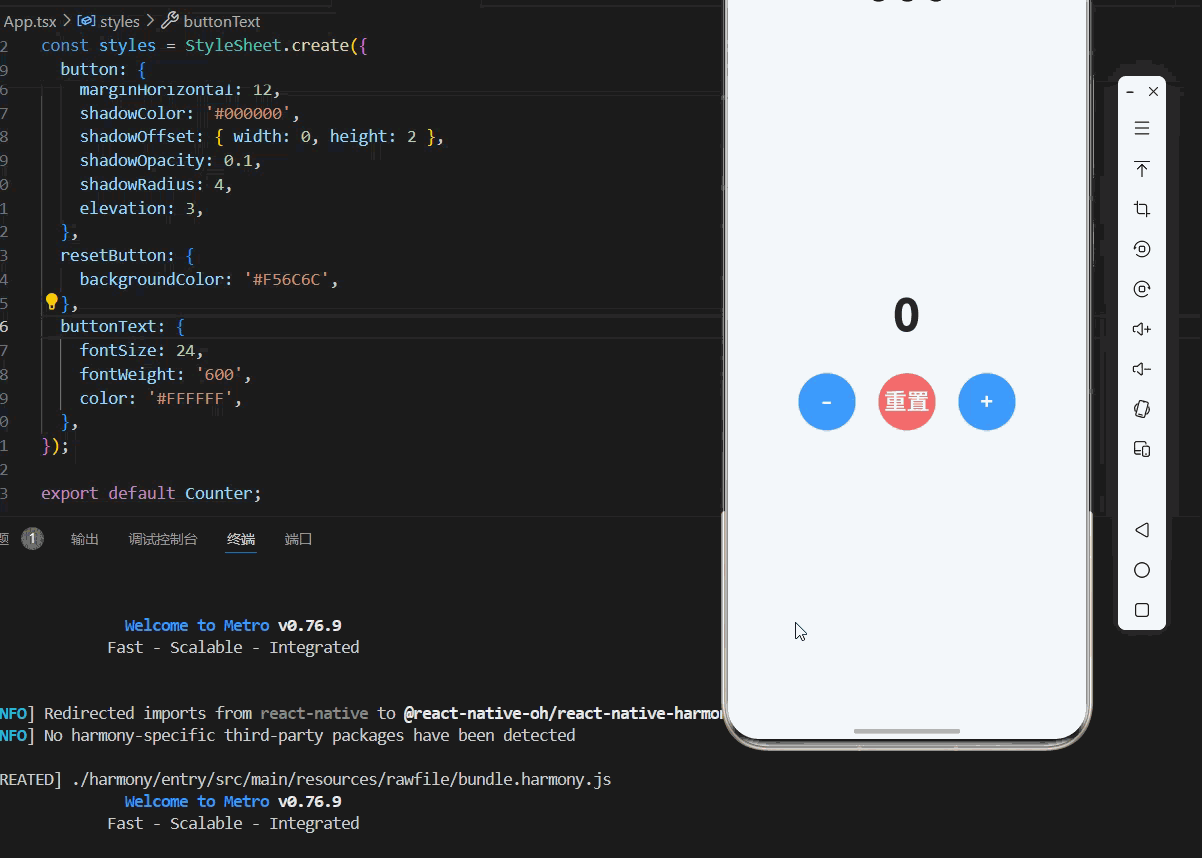Close the emulator toolbar
Viewport: 1202px width, 858px height.
pyautogui.click(x=1153, y=92)
